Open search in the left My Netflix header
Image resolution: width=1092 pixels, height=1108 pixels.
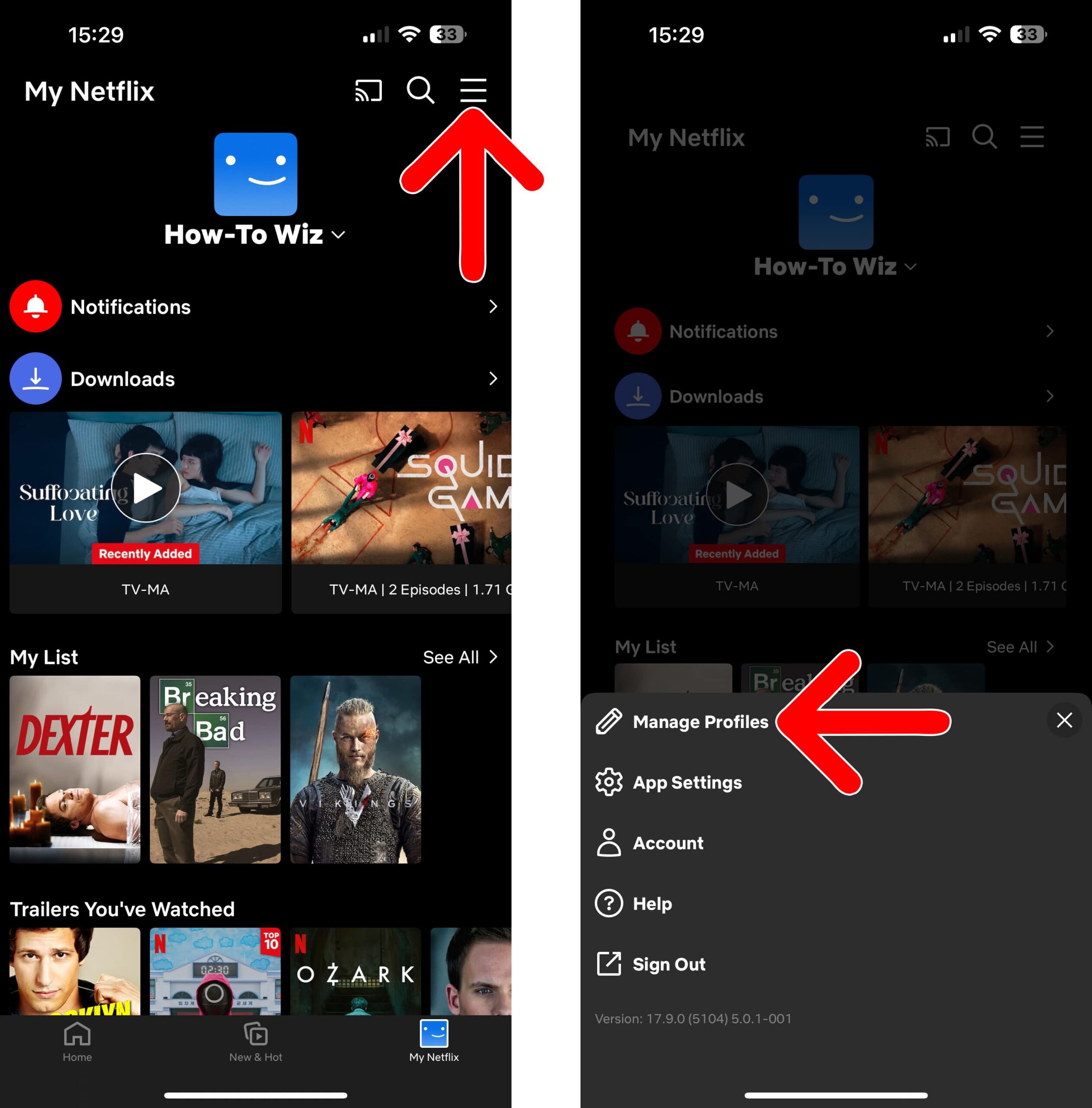click(x=420, y=90)
